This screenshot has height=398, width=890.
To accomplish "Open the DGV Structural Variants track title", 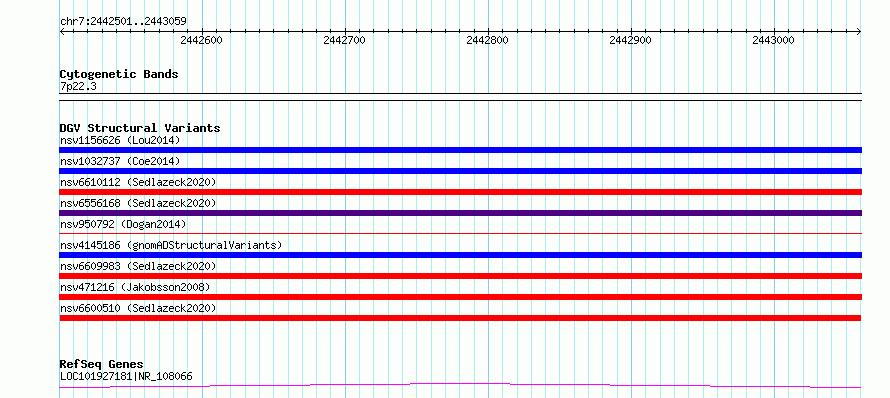I will click(x=140, y=128).
